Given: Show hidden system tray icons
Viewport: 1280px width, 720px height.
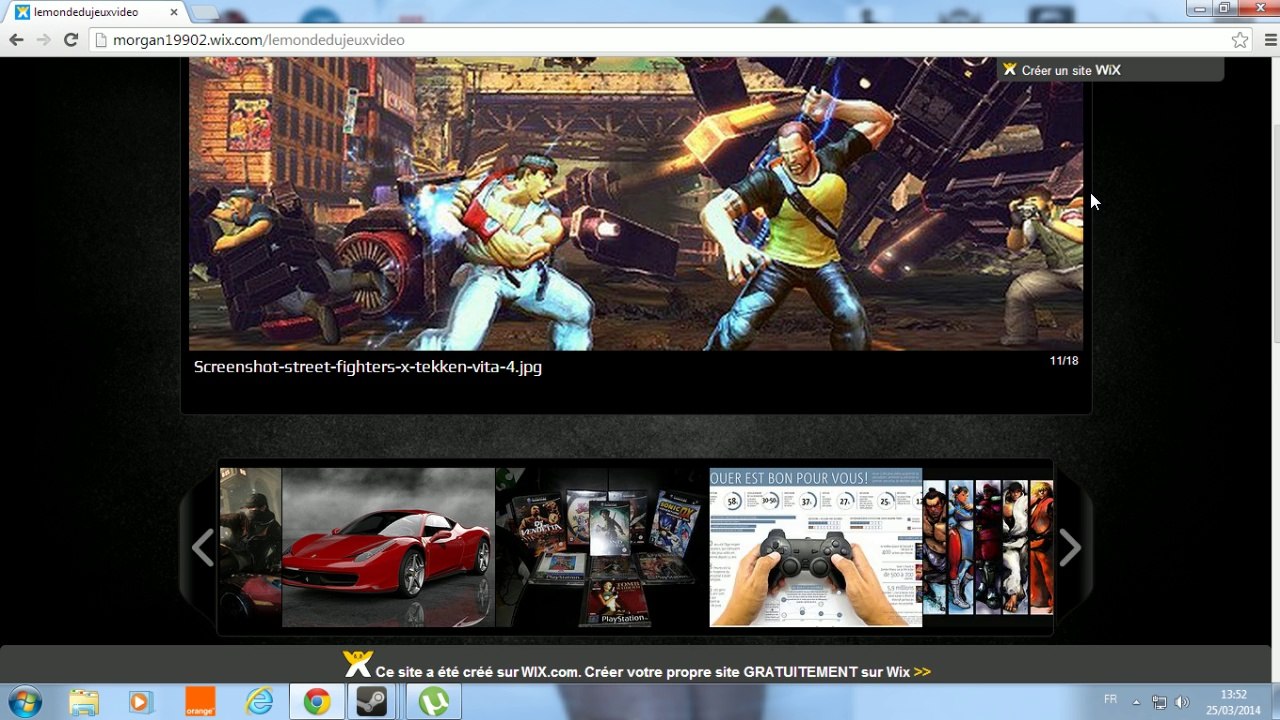Looking at the screenshot, I should coord(1136,702).
